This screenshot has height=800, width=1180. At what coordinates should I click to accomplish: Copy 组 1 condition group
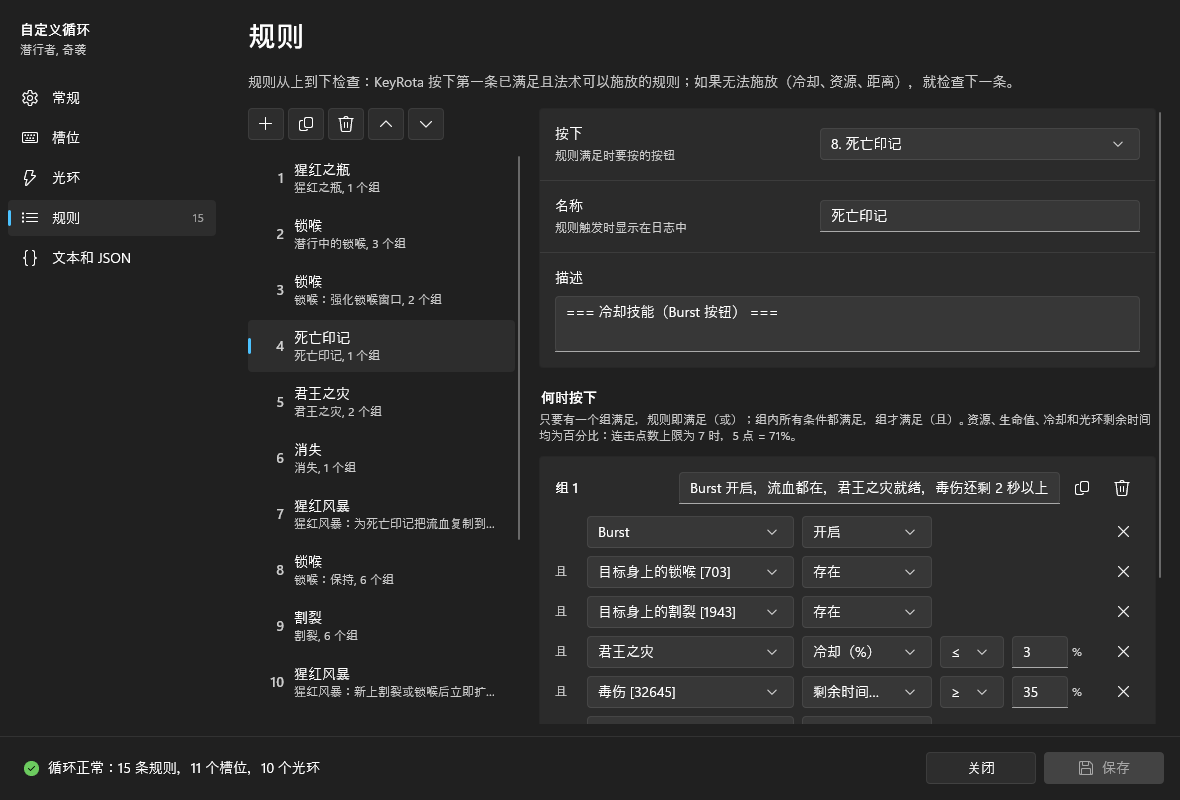(x=1082, y=488)
